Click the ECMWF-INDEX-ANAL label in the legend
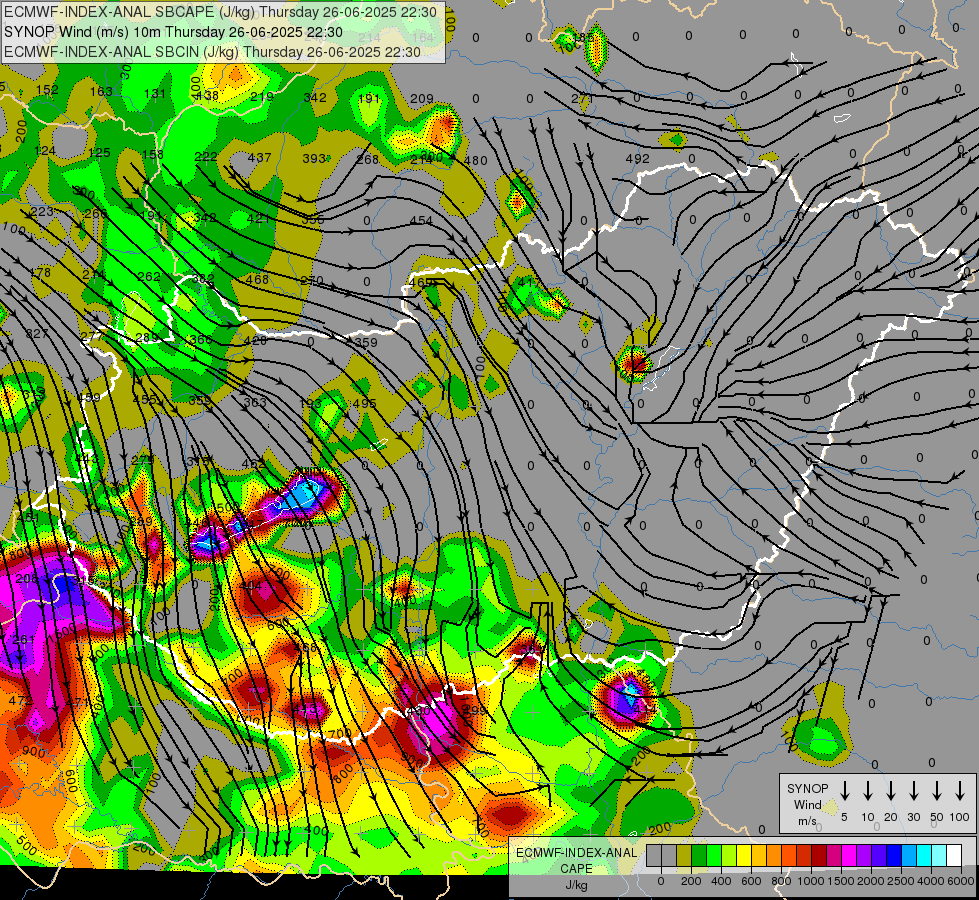979x900 pixels. pyautogui.click(x=577, y=853)
